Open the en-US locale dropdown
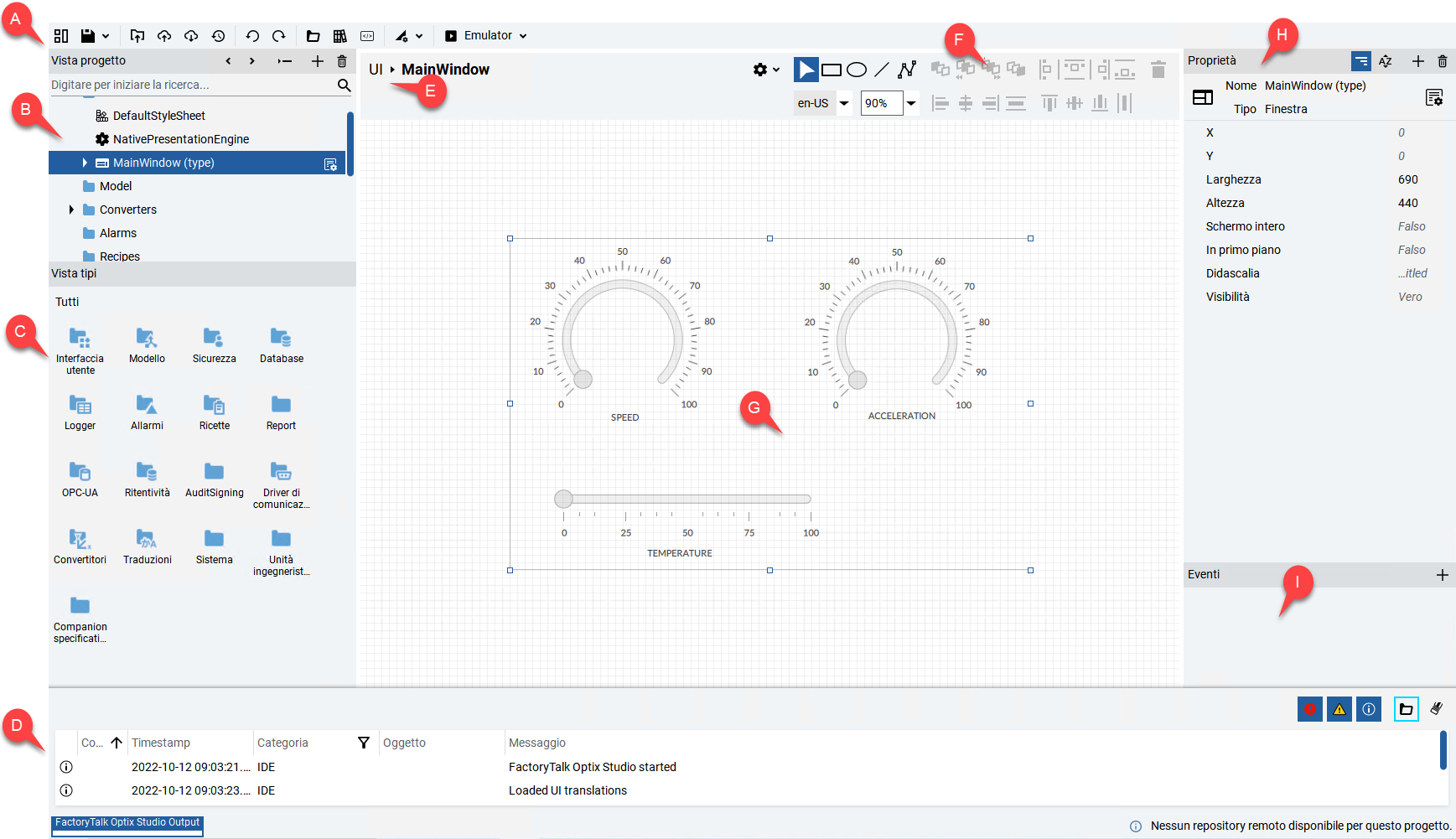Image resolution: width=1456 pixels, height=839 pixels. click(x=844, y=103)
